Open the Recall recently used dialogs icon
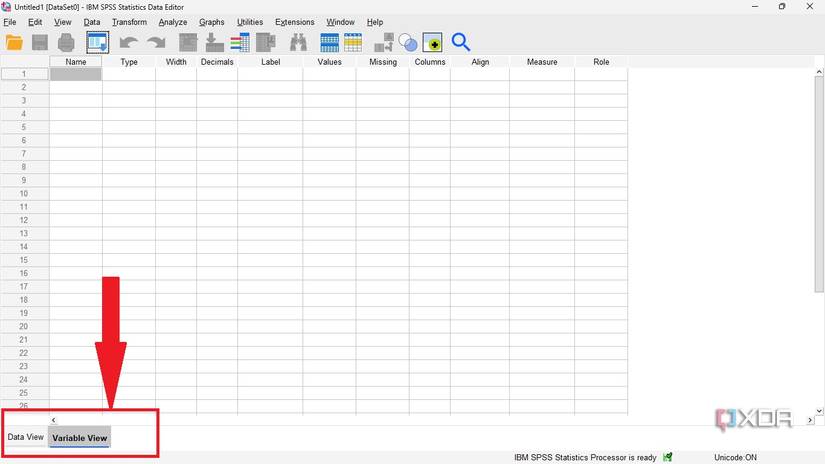825x464 pixels. tap(97, 43)
